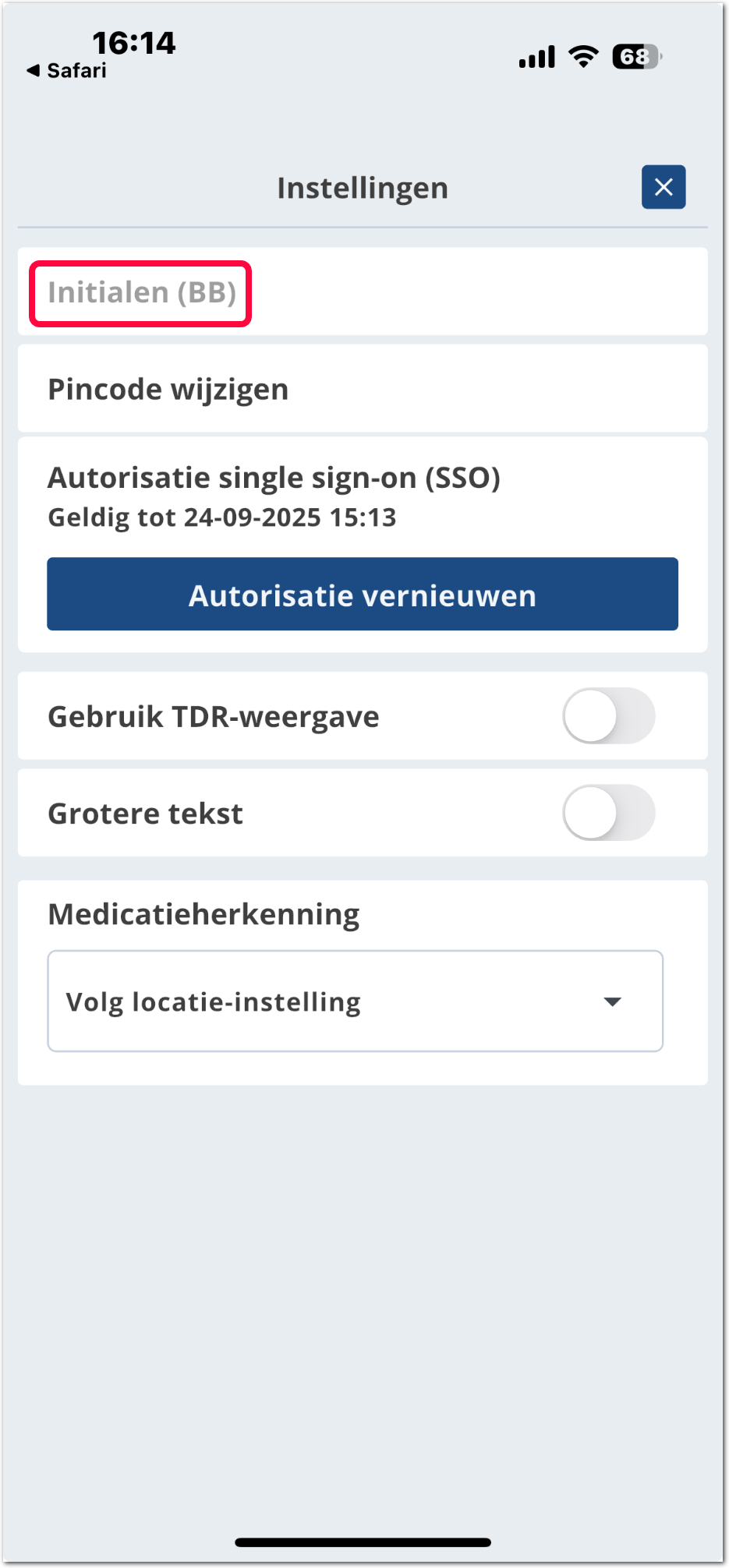Open the Volg locatie-instelling combo box
This screenshot has height=1568, width=729.
(327, 1001)
